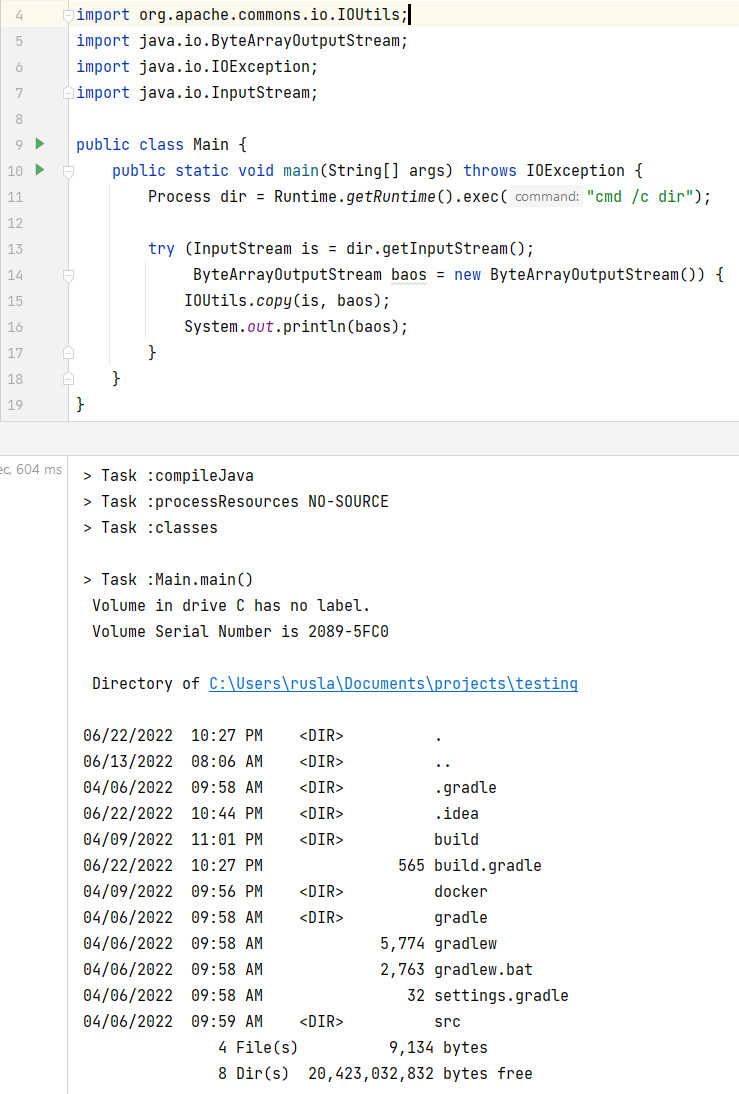Place cursor on System.out.println statement
The height and width of the screenshot is (1094, 739).
(296, 327)
